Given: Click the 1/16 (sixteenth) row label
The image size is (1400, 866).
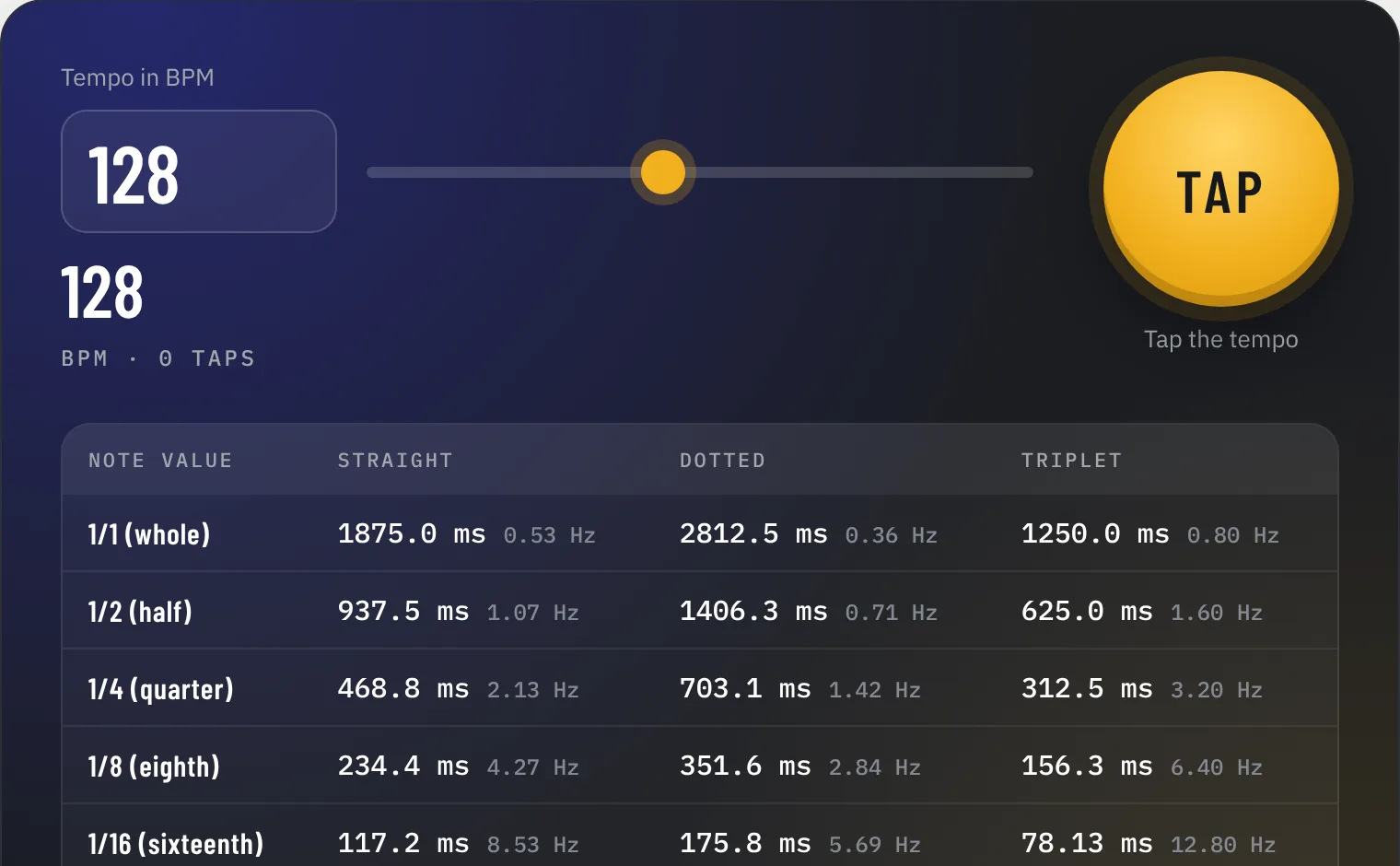Looking at the screenshot, I should [x=176, y=844].
